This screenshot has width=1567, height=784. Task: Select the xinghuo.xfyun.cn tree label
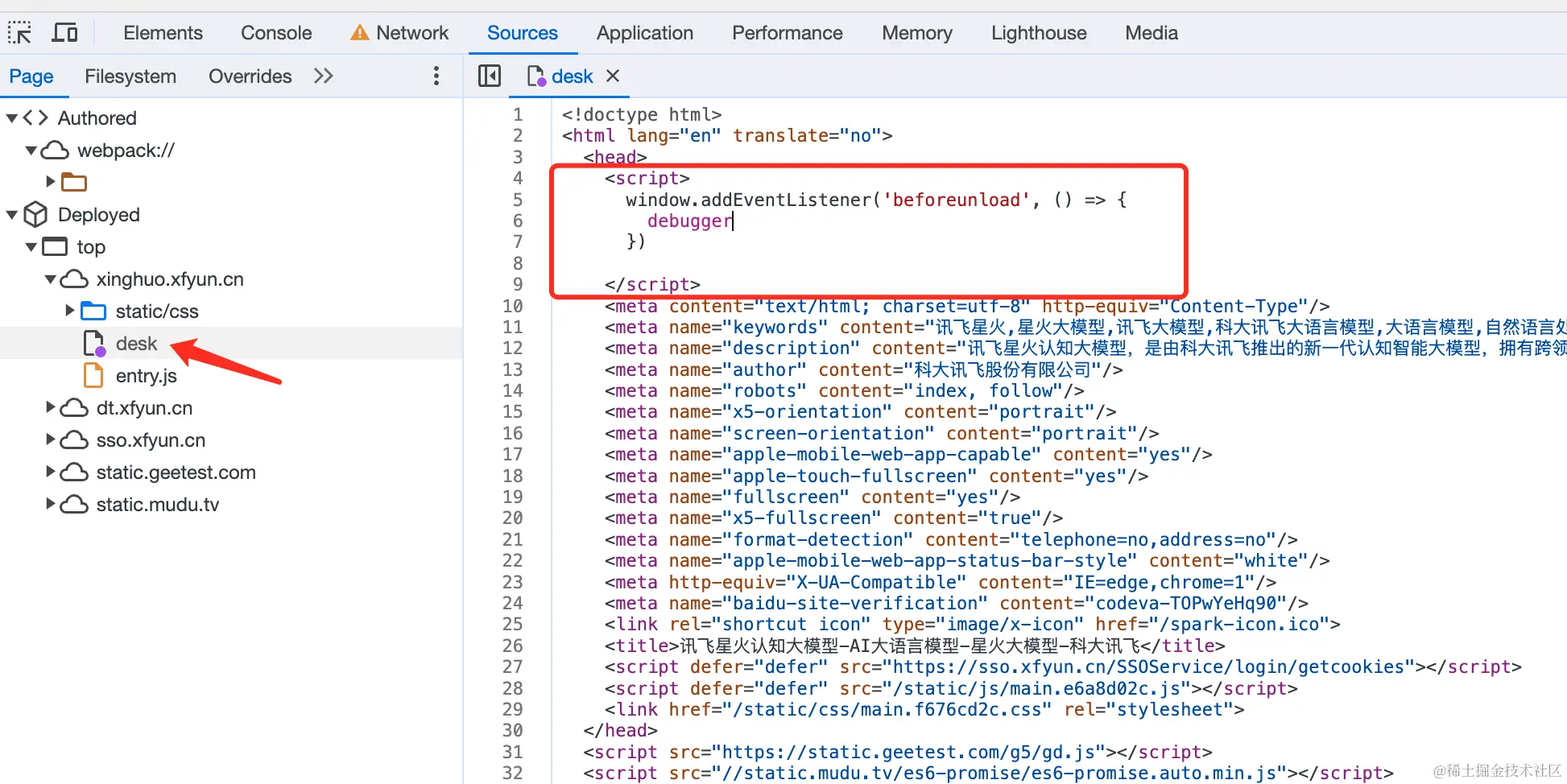point(170,279)
